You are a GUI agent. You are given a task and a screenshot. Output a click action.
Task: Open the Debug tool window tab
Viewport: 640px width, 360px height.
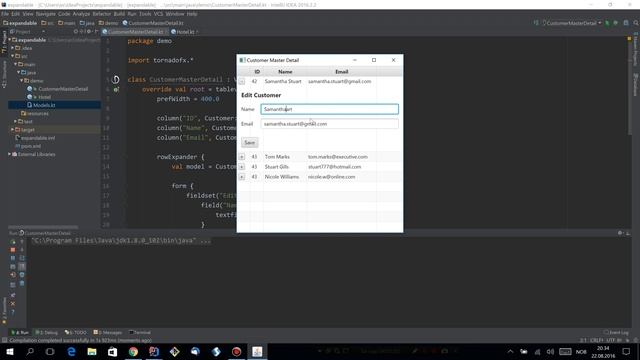(47, 333)
